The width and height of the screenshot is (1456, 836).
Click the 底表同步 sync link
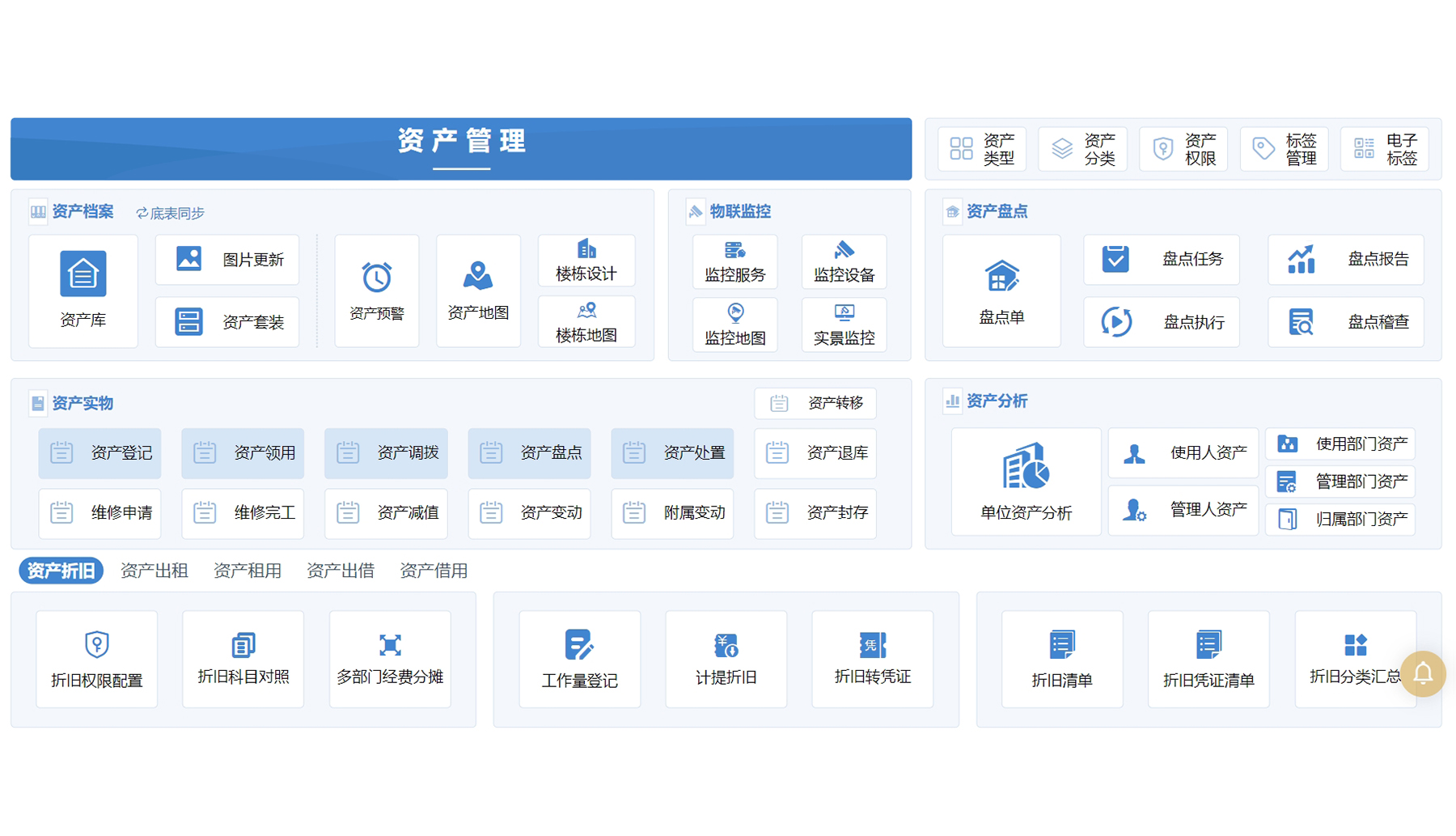tap(171, 211)
